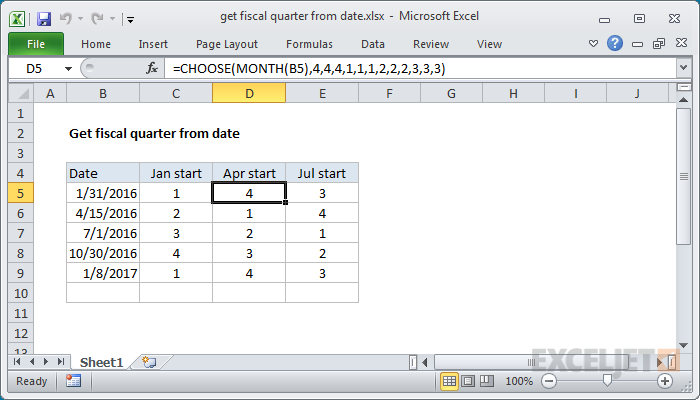Close the workbook window inside Excel
This screenshot has height=400, width=700.
pyautogui.click(x=681, y=43)
